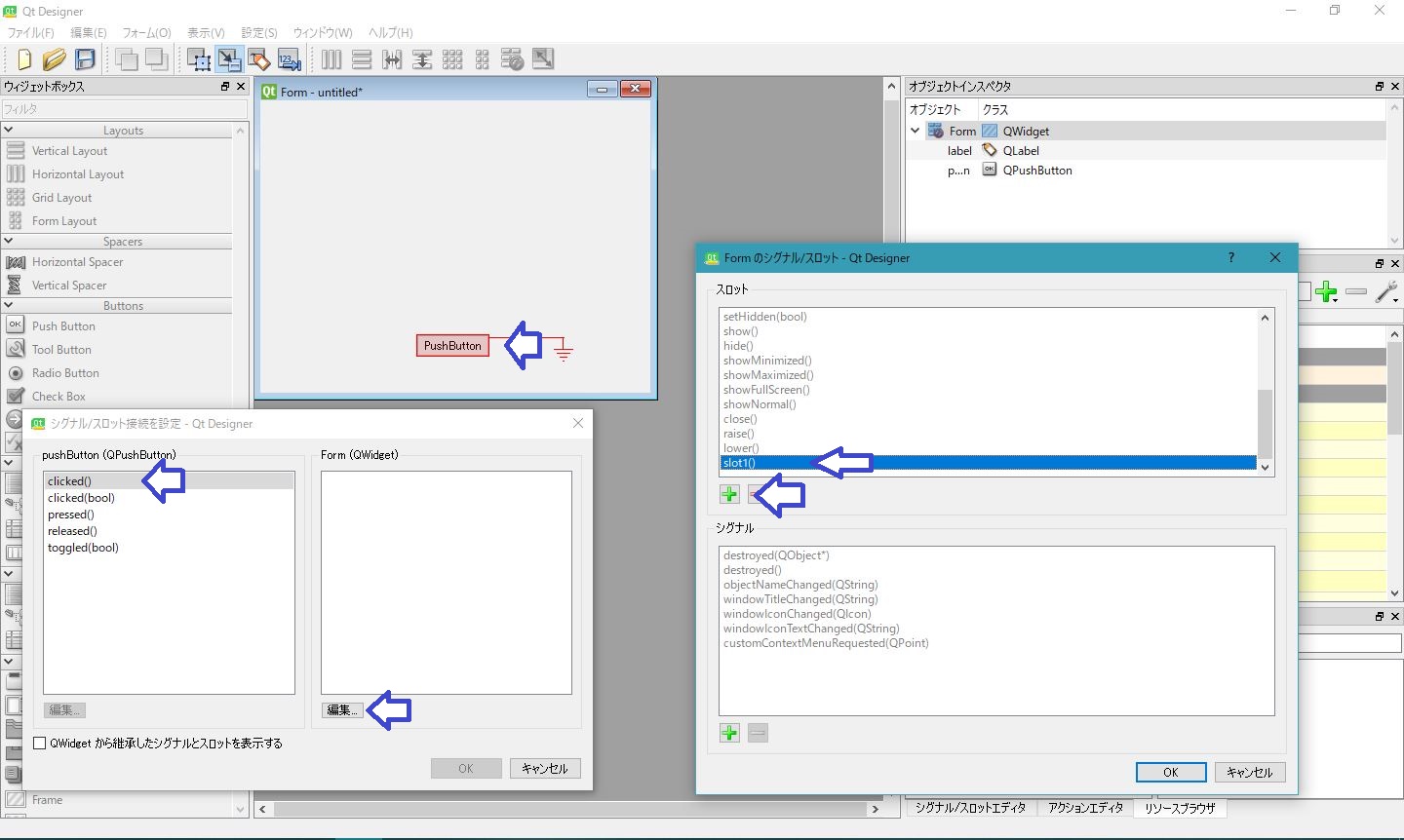This screenshot has height=840, width=1404.
Task: Save the current form
Action: pyautogui.click(x=86, y=59)
